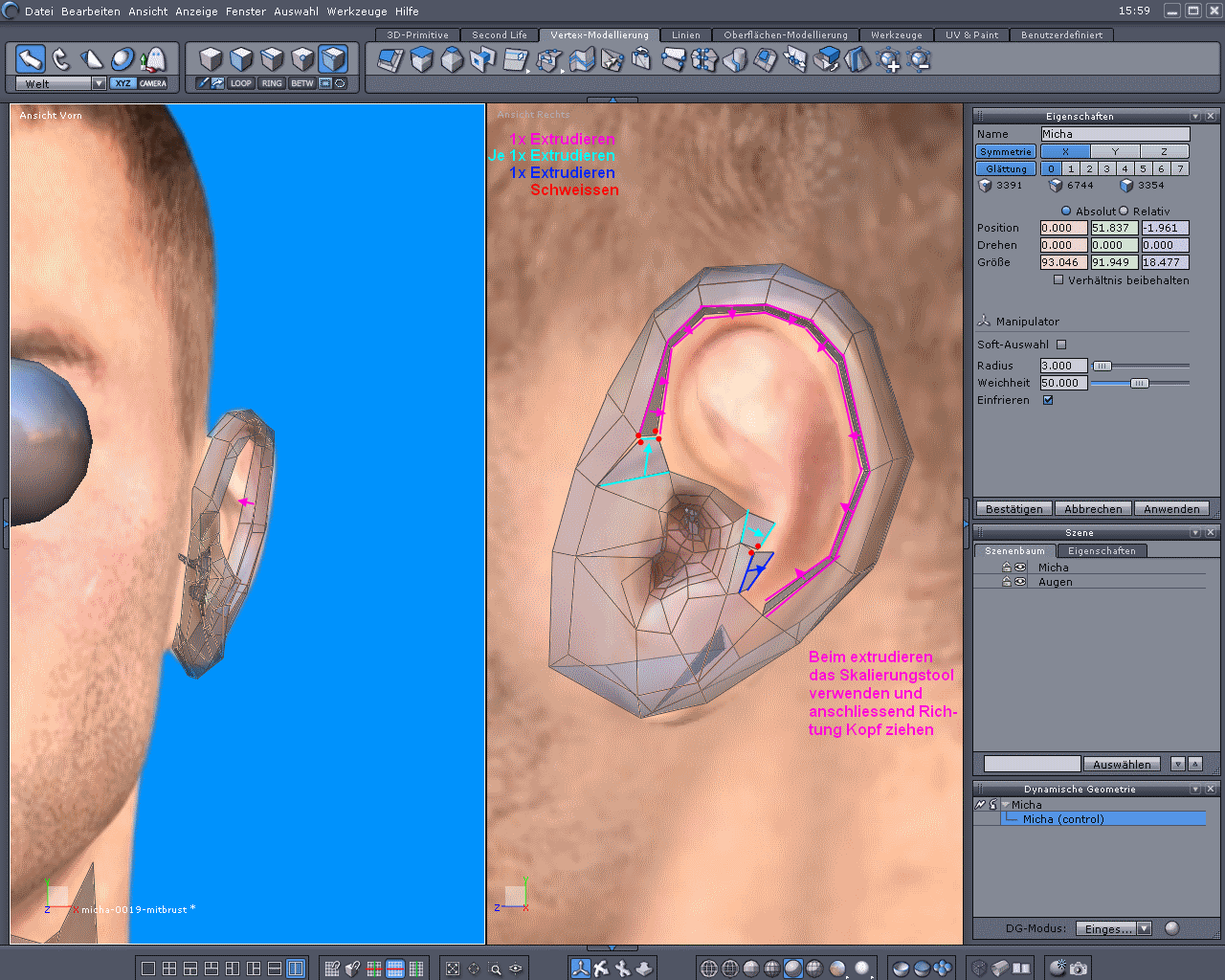The image size is (1225, 980).
Task: Select the ghost snap/align tool
Action: point(153,59)
